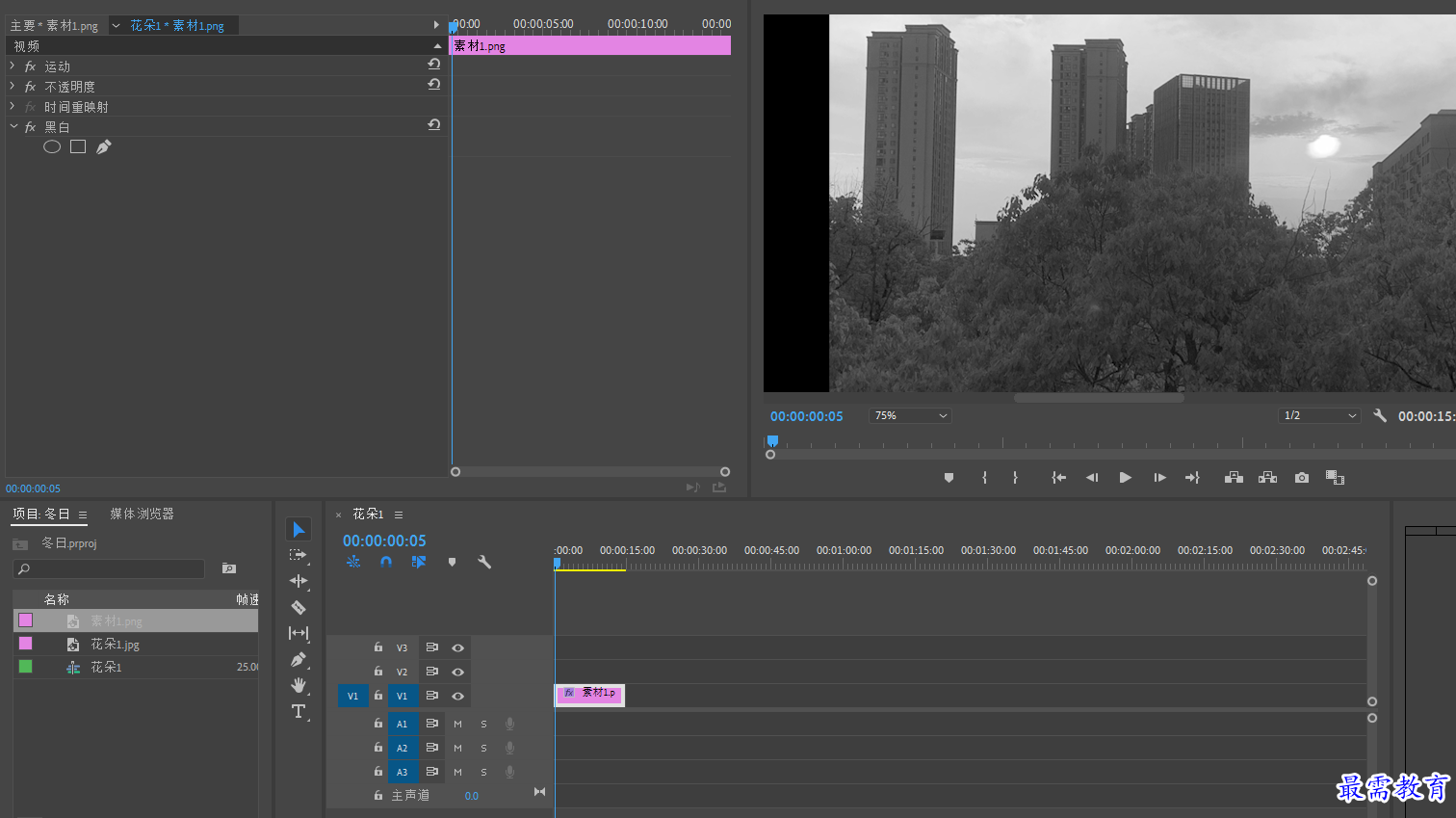Open the 项目 panel menu
1456x818 pixels.
coord(83,515)
